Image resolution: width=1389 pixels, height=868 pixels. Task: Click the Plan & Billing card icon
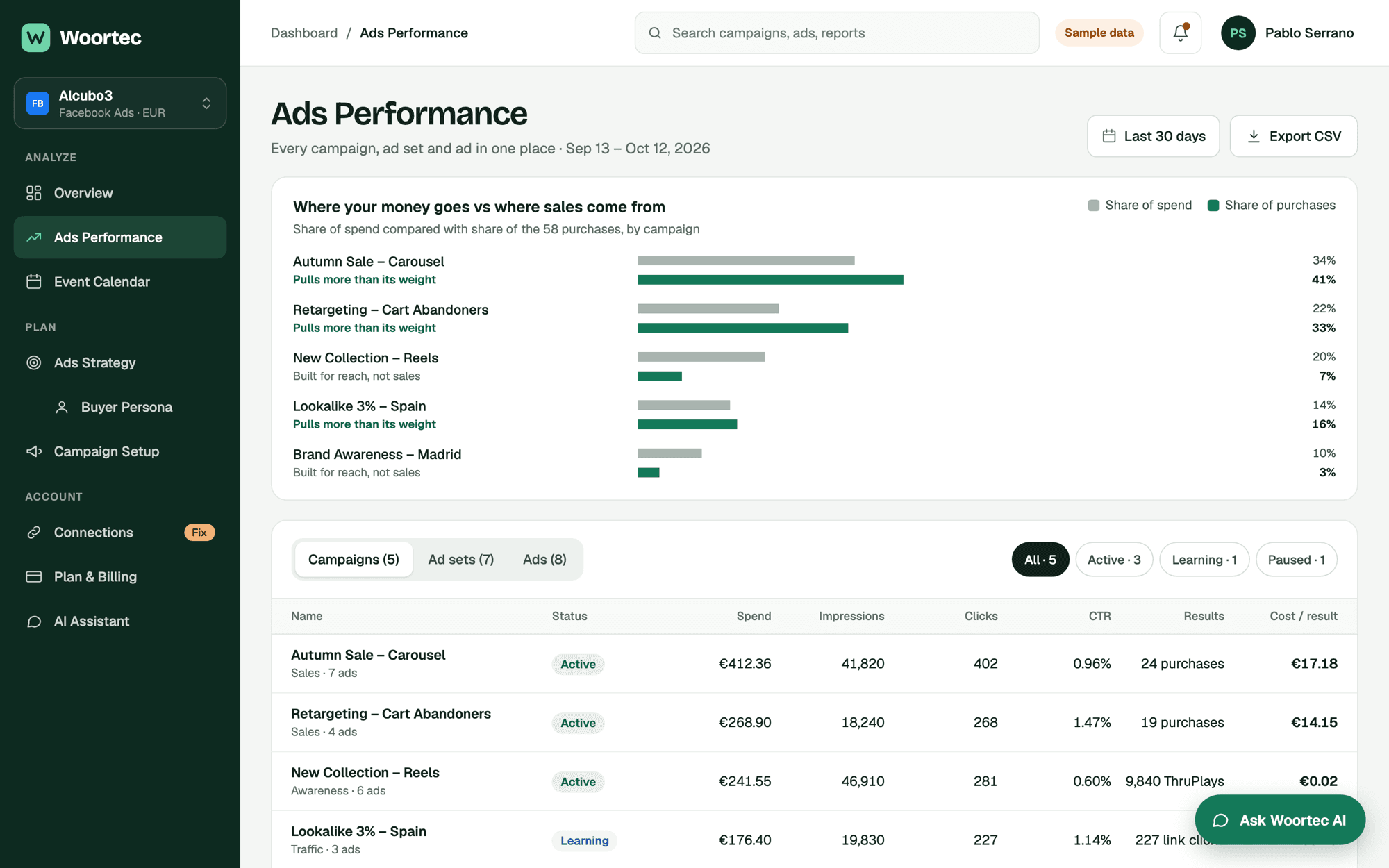[34, 577]
